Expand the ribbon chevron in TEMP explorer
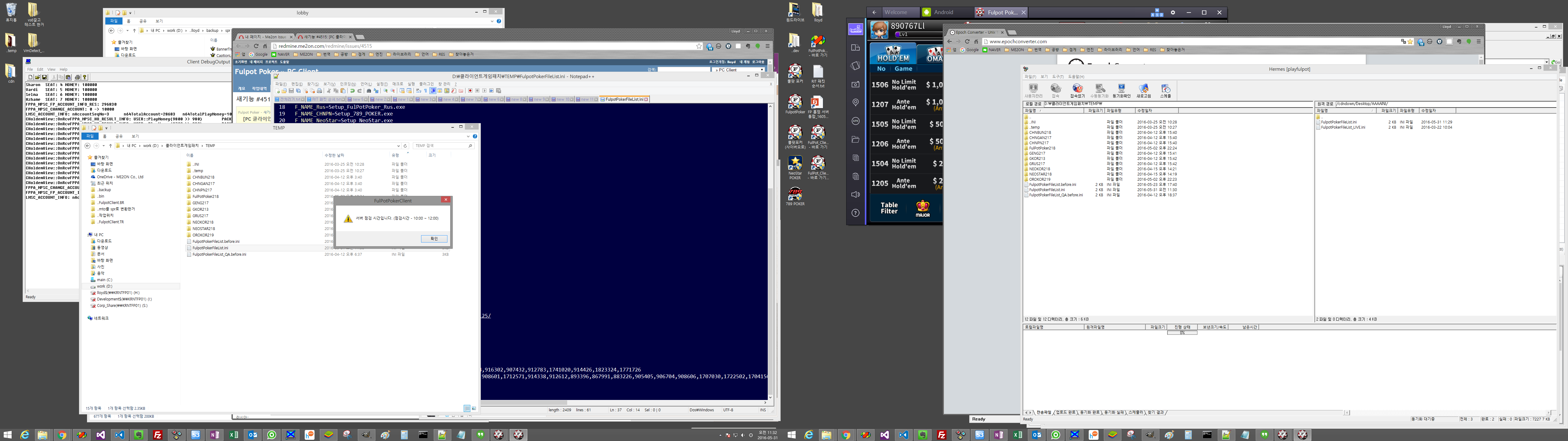Image resolution: width=1568 pixels, height=441 pixels. coord(468,137)
